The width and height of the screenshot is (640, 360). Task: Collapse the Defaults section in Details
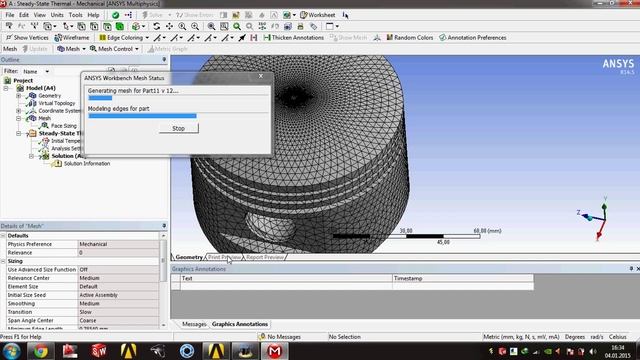click(x=3, y=236)
